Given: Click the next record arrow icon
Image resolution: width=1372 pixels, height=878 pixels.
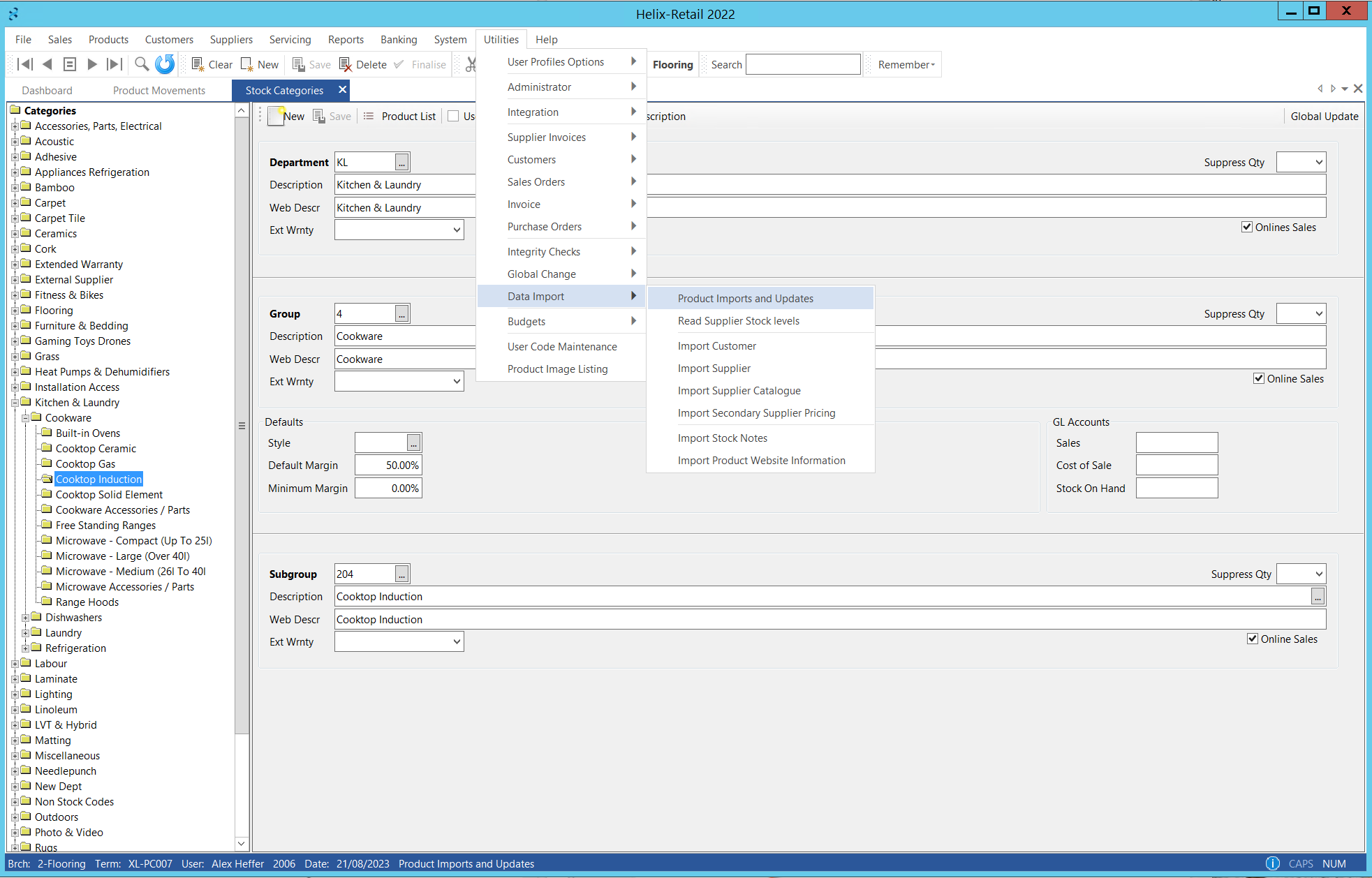Looking at the screenshot, I should click(91, 64).
